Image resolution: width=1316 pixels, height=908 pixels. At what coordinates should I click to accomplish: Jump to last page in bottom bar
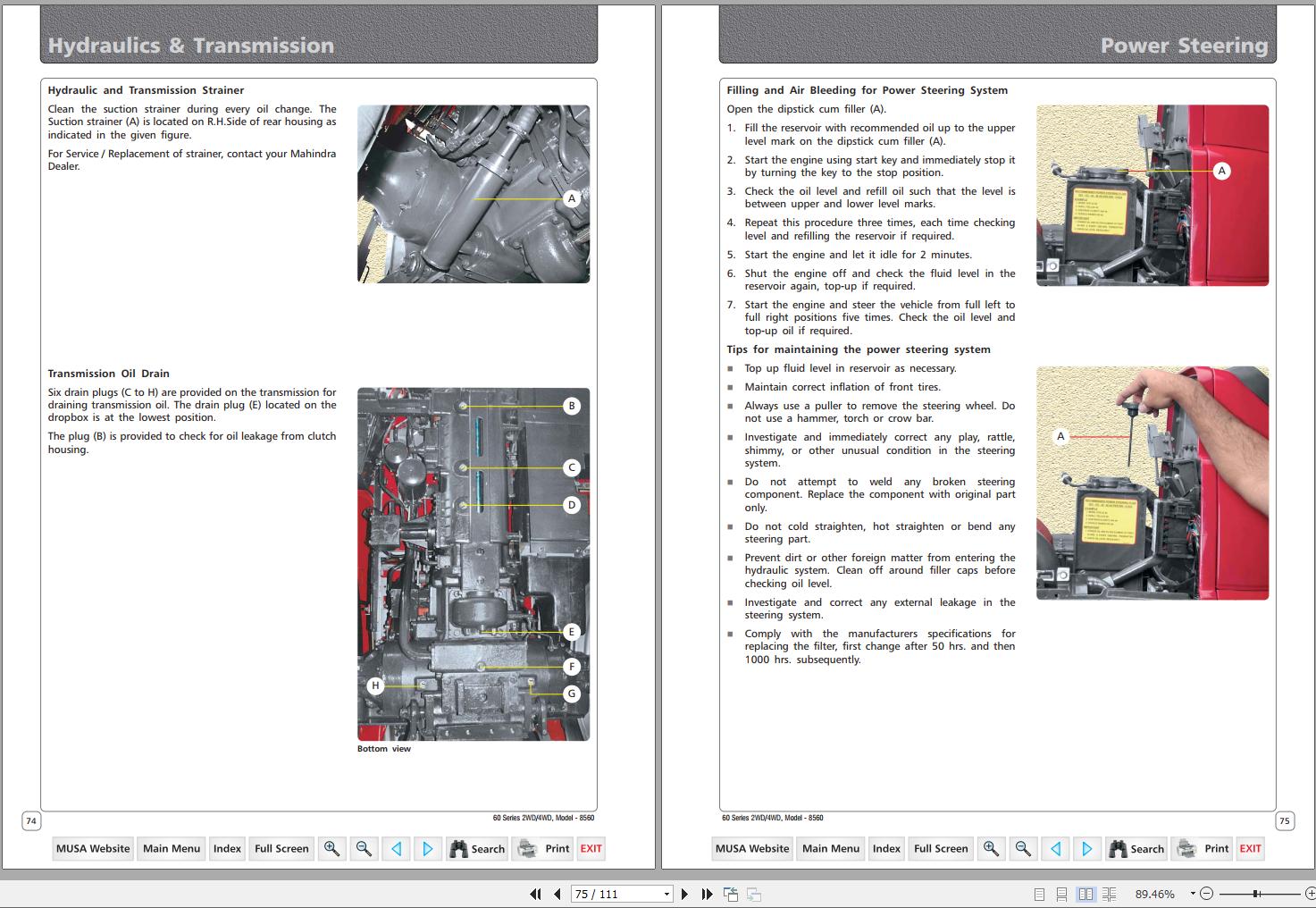707,894
